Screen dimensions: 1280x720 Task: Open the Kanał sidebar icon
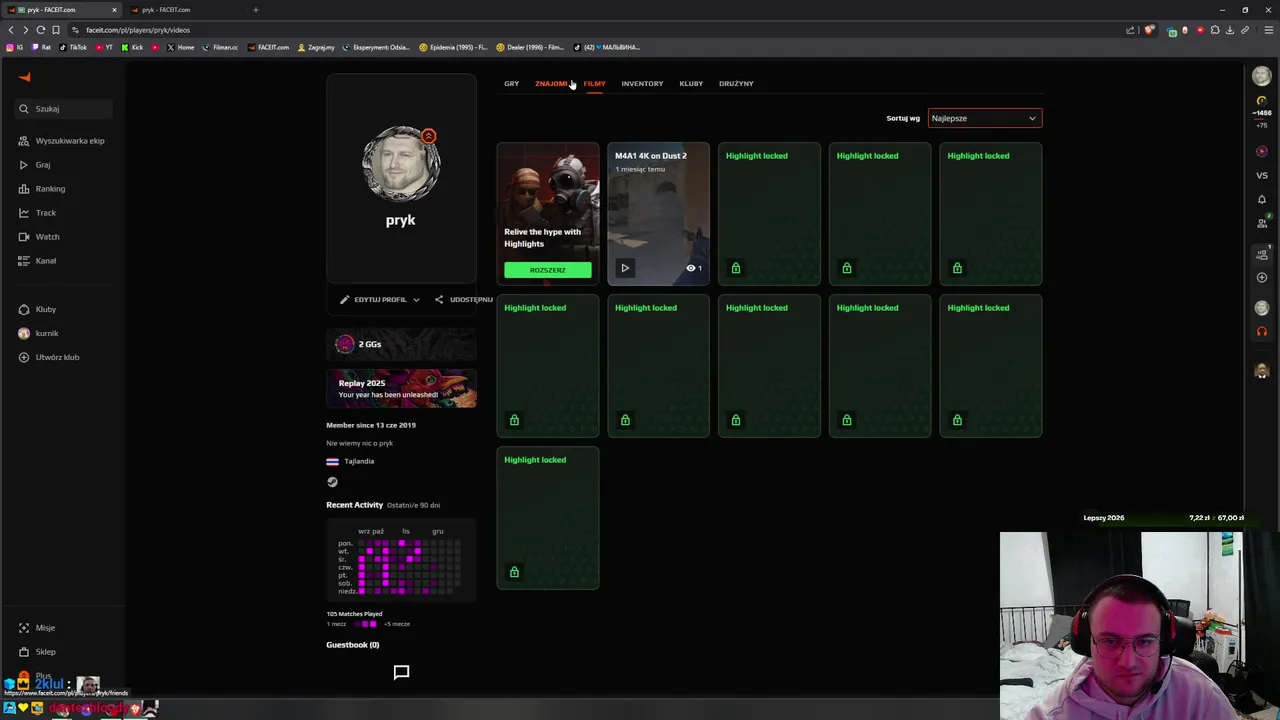pos(23,261)
